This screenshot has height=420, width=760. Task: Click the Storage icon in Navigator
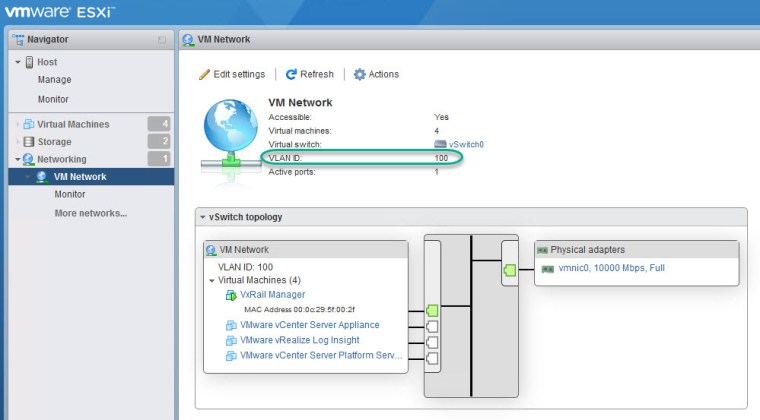tap(28, 142)
